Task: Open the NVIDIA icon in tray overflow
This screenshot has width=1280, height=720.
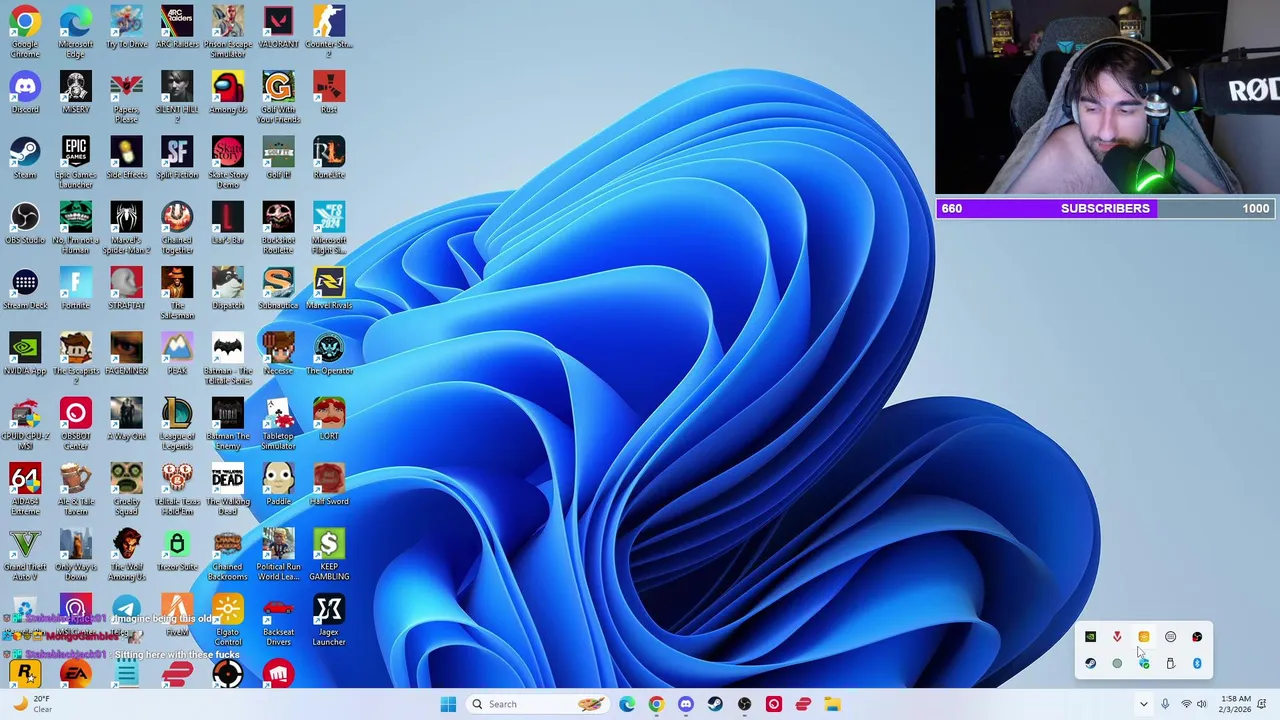Action: click(x=1091, y=637)
